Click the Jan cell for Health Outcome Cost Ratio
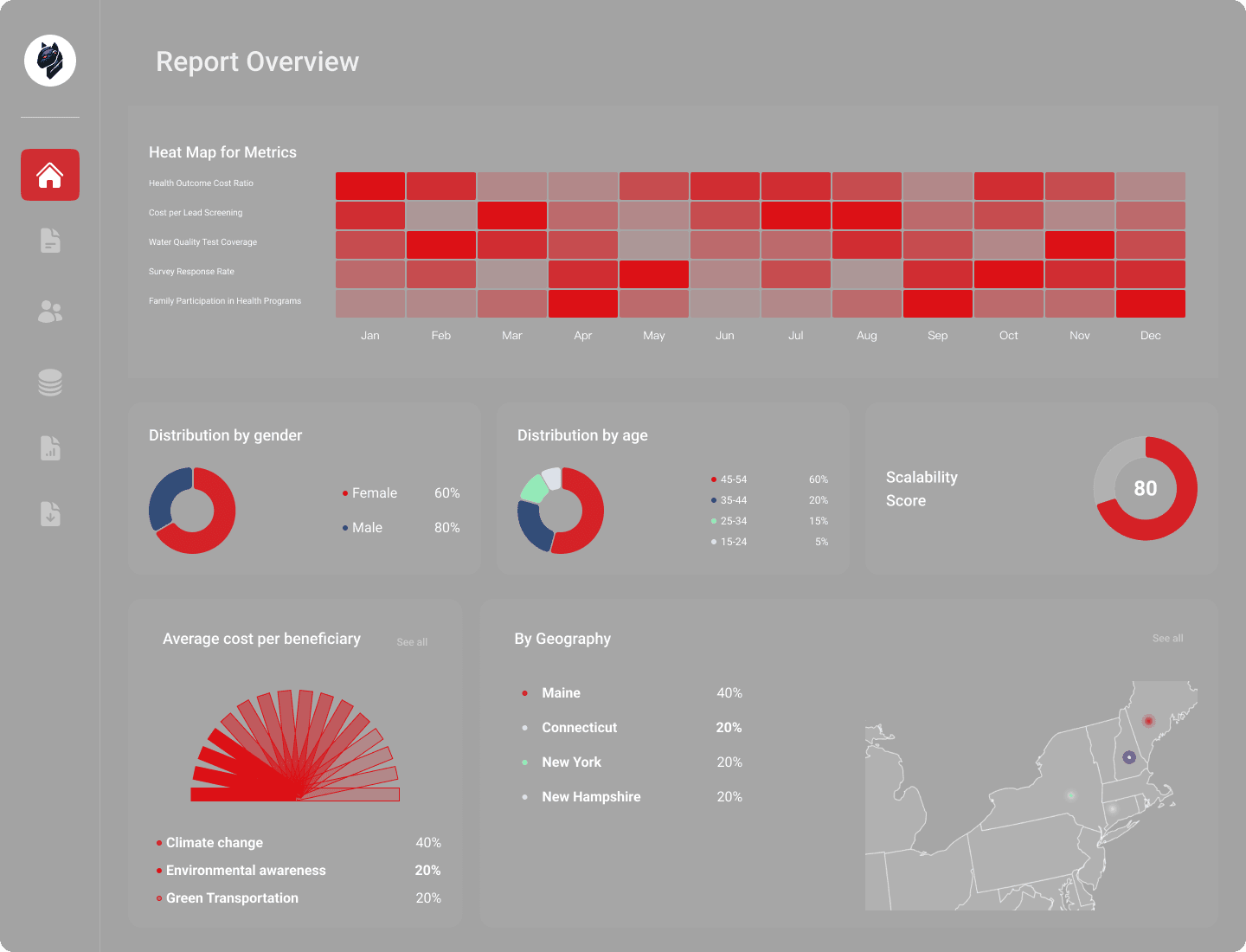1246x952 pixels. 370,186
